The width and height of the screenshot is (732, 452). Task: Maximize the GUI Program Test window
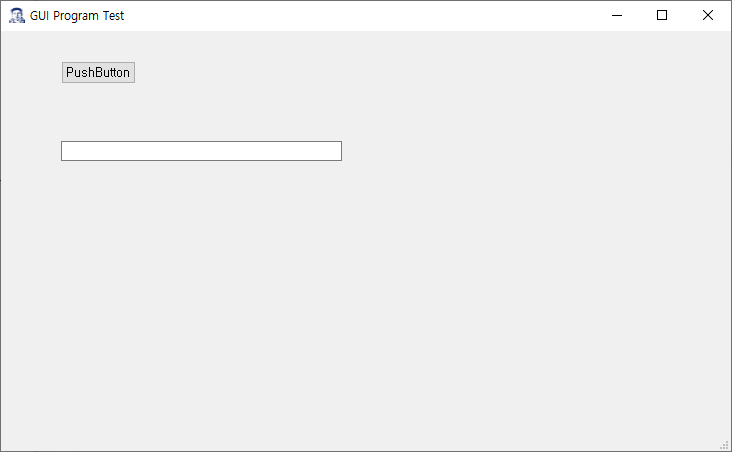pos(662,15)
